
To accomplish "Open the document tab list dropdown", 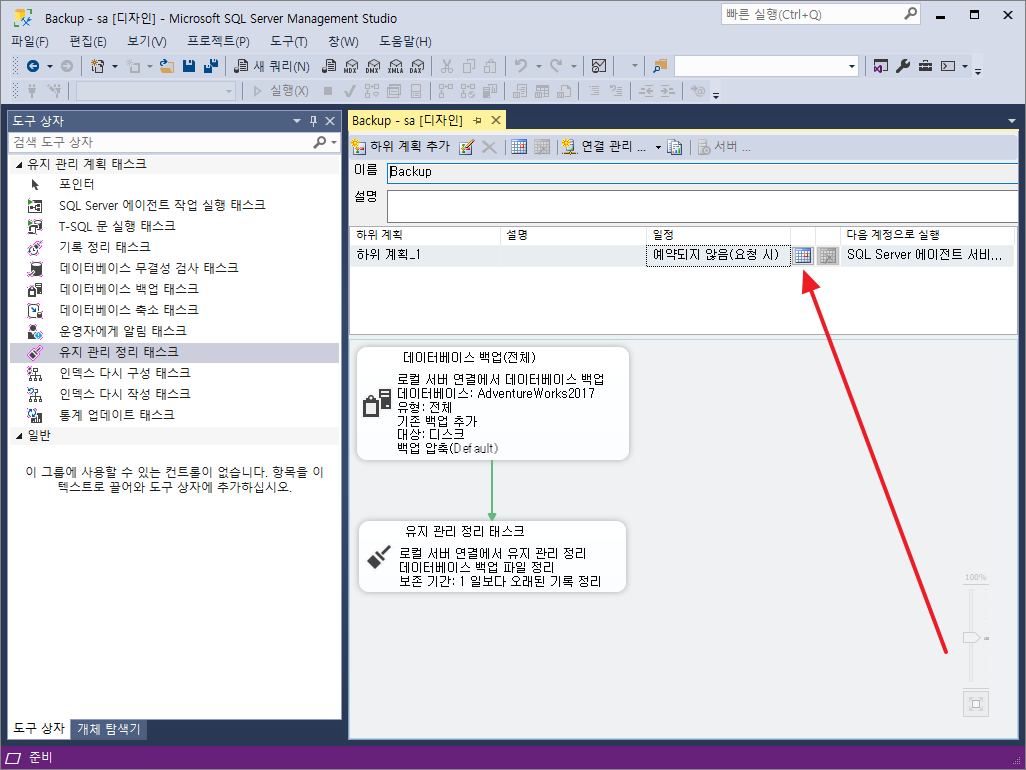I will point(1012,121).
